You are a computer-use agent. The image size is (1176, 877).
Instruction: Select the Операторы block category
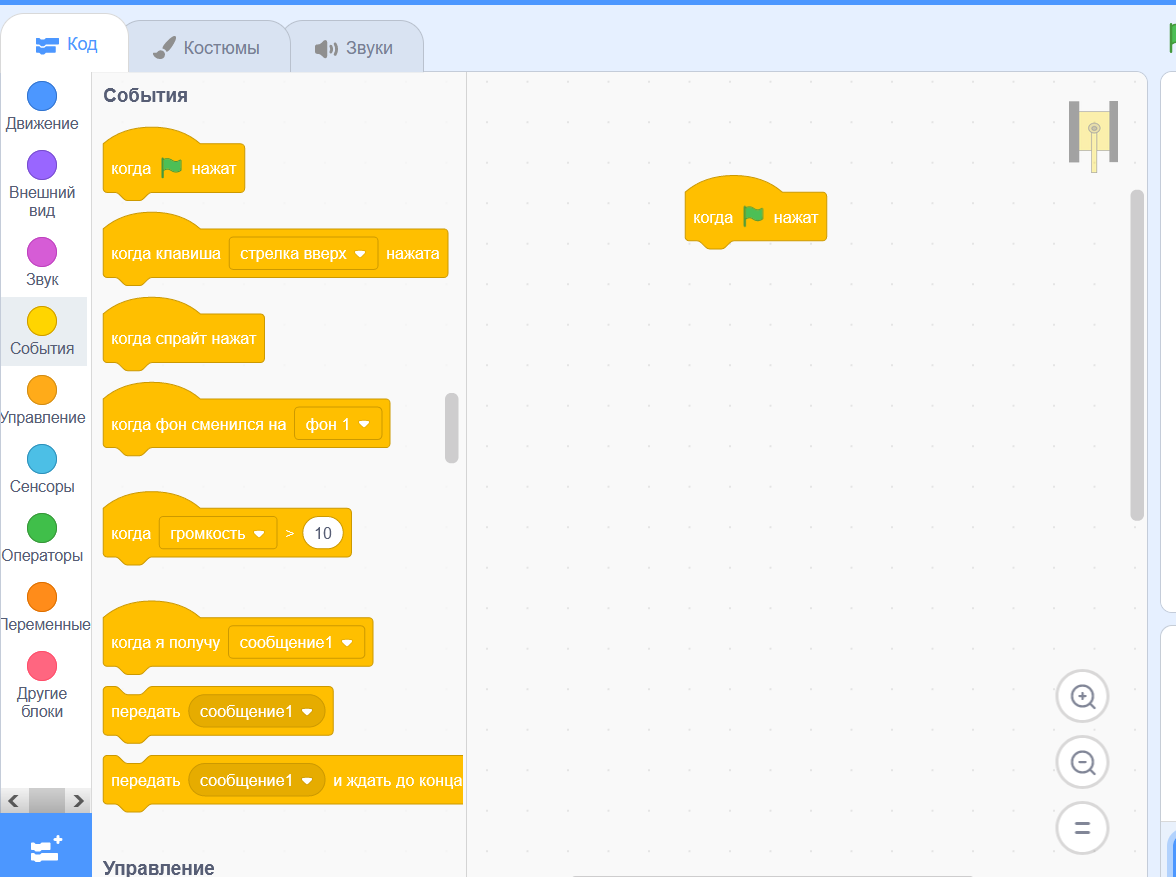click(x=42, y=539)
